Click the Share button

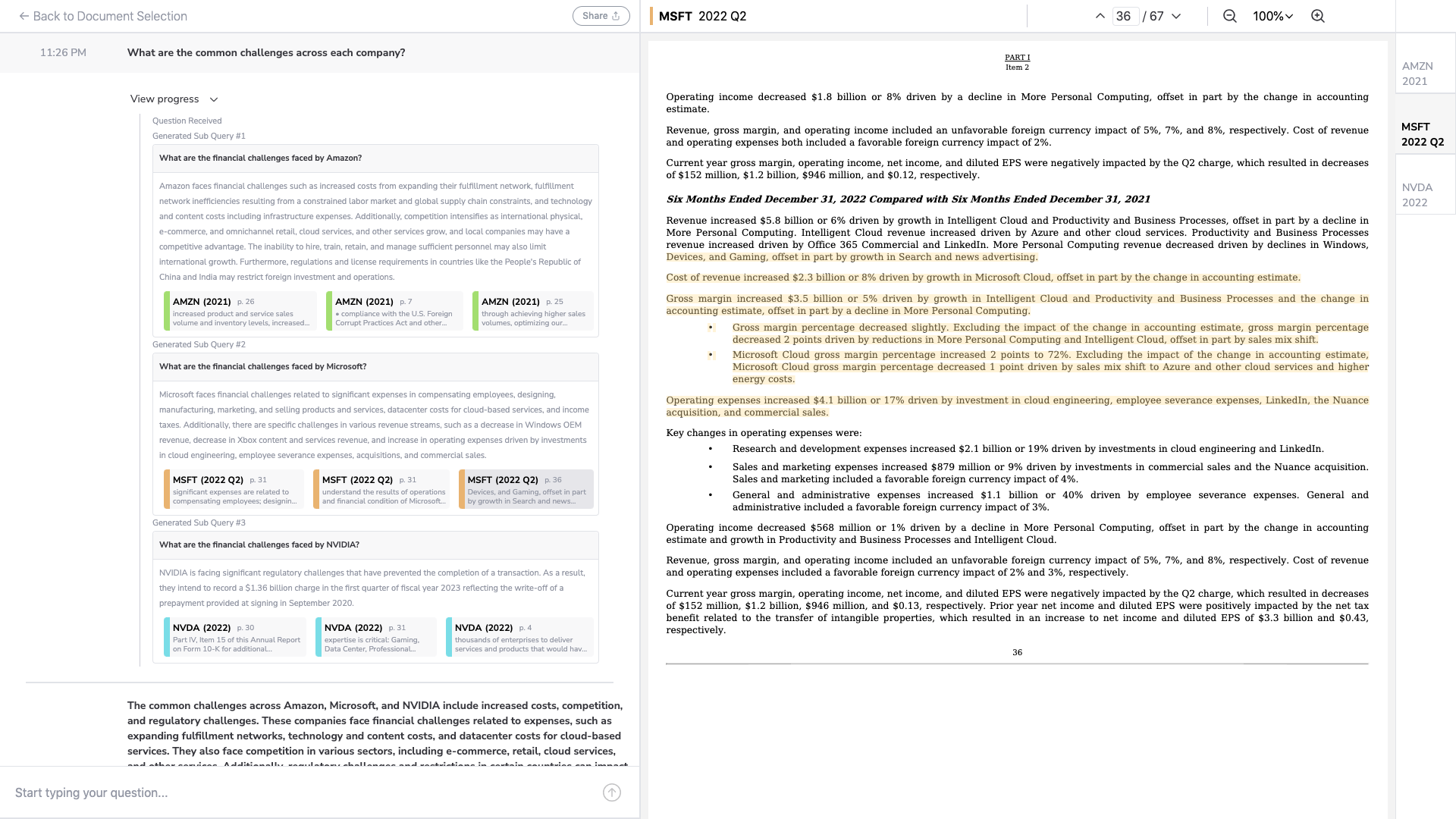601,15
